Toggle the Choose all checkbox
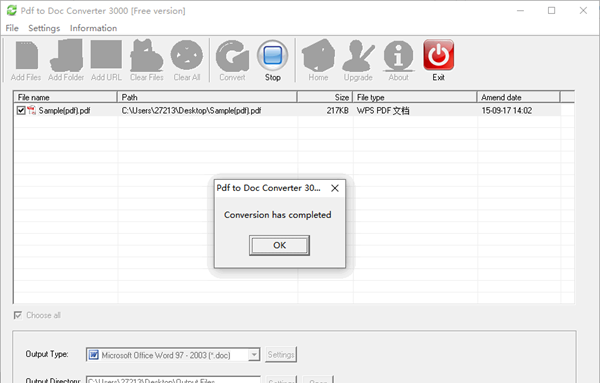Viewport: 600px width, 383px height. [x=18, y=315]
